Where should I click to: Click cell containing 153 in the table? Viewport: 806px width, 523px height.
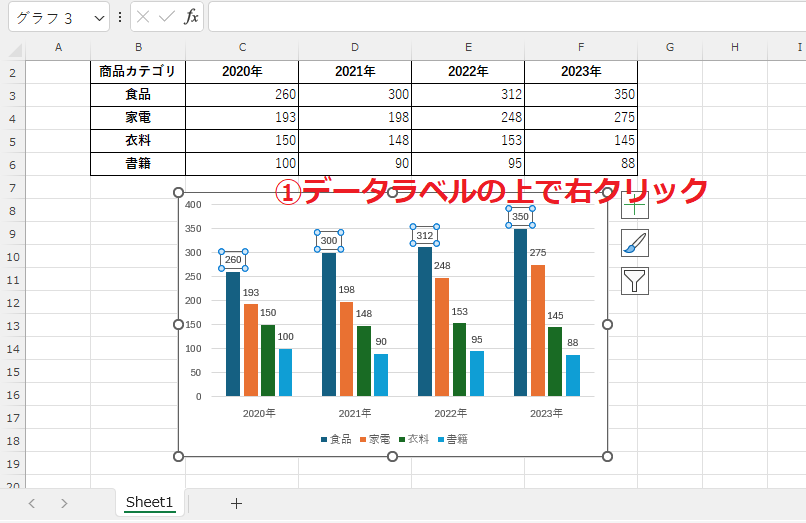point(468,140)
